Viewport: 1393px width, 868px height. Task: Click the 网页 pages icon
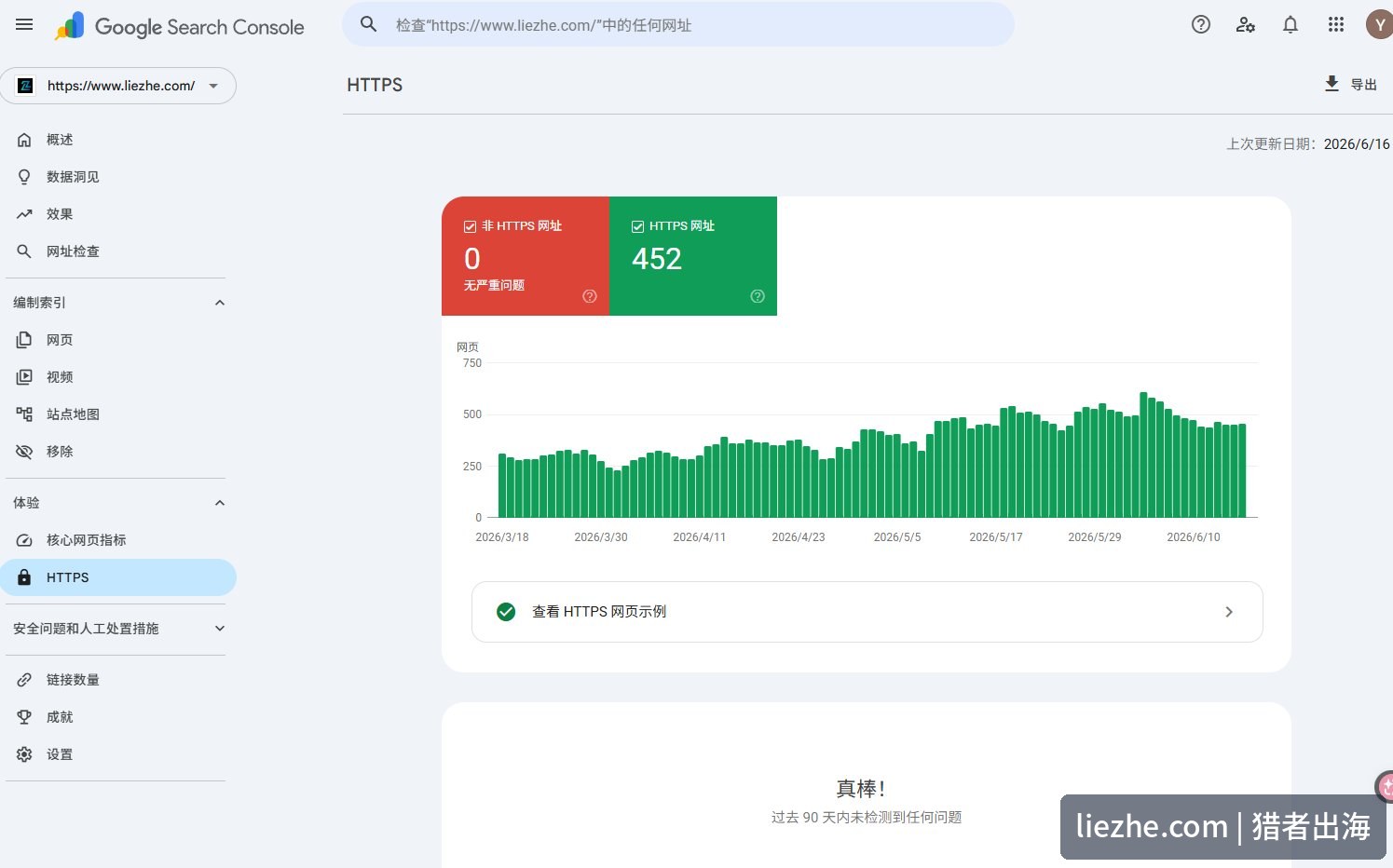[x=24, y=340]
